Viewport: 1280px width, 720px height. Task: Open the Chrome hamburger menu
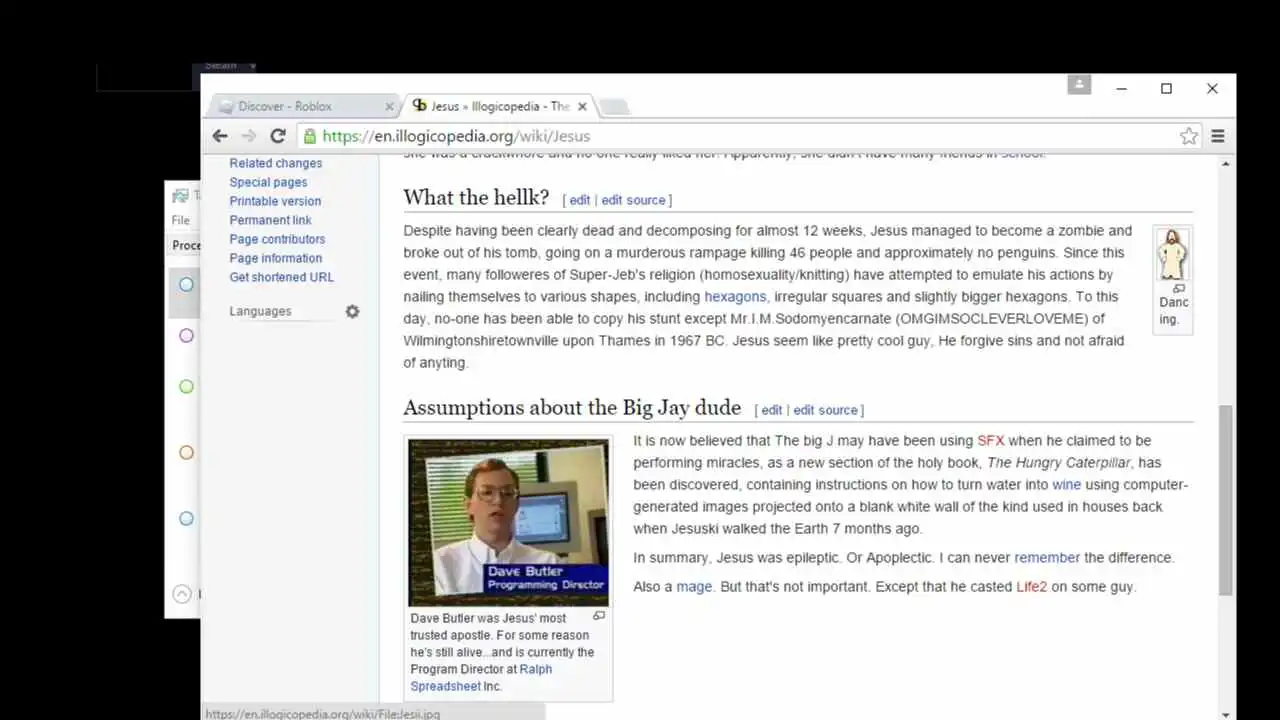click(1218, 136)
